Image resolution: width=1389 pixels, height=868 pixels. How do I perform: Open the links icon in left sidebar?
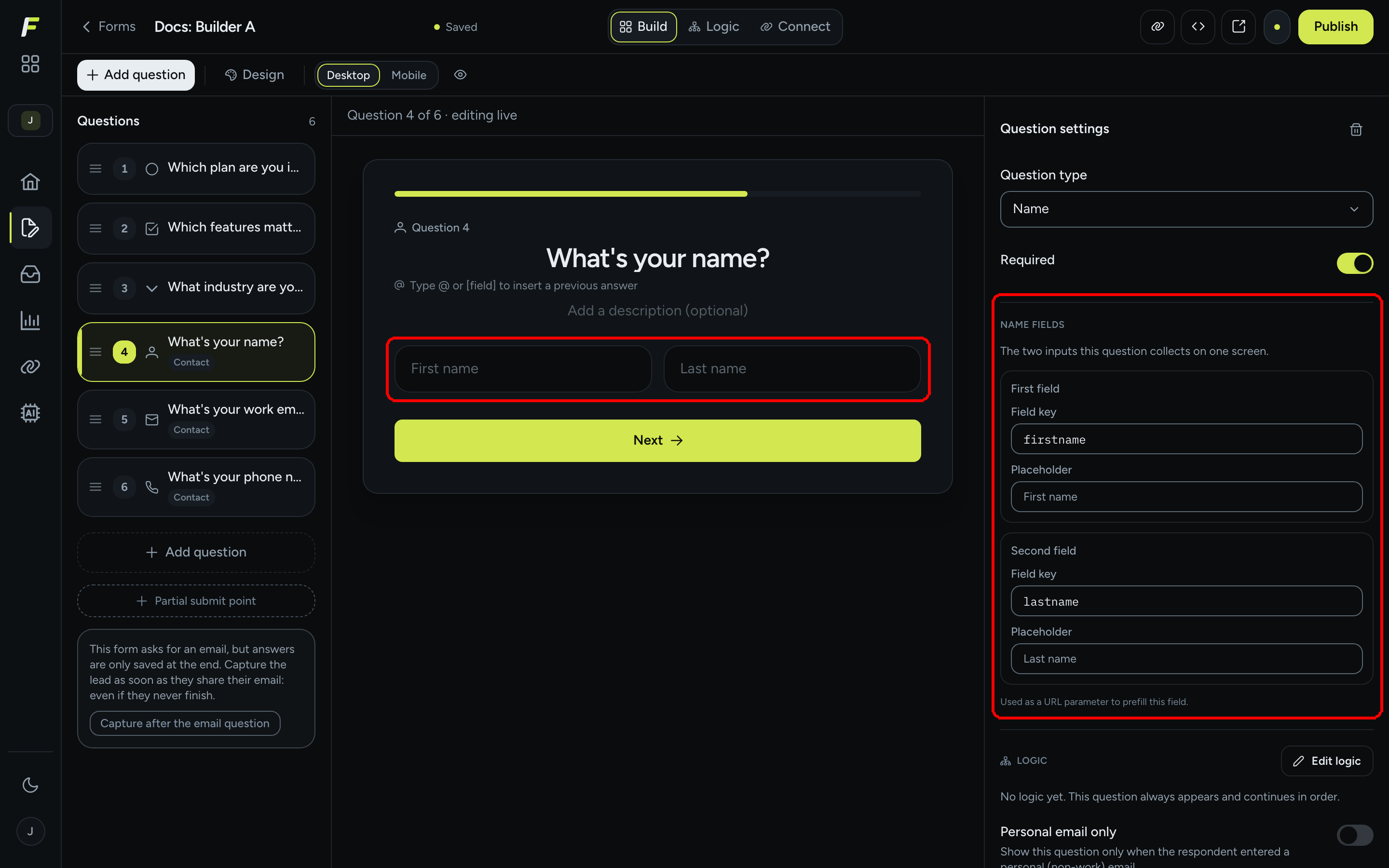(30, 366)
